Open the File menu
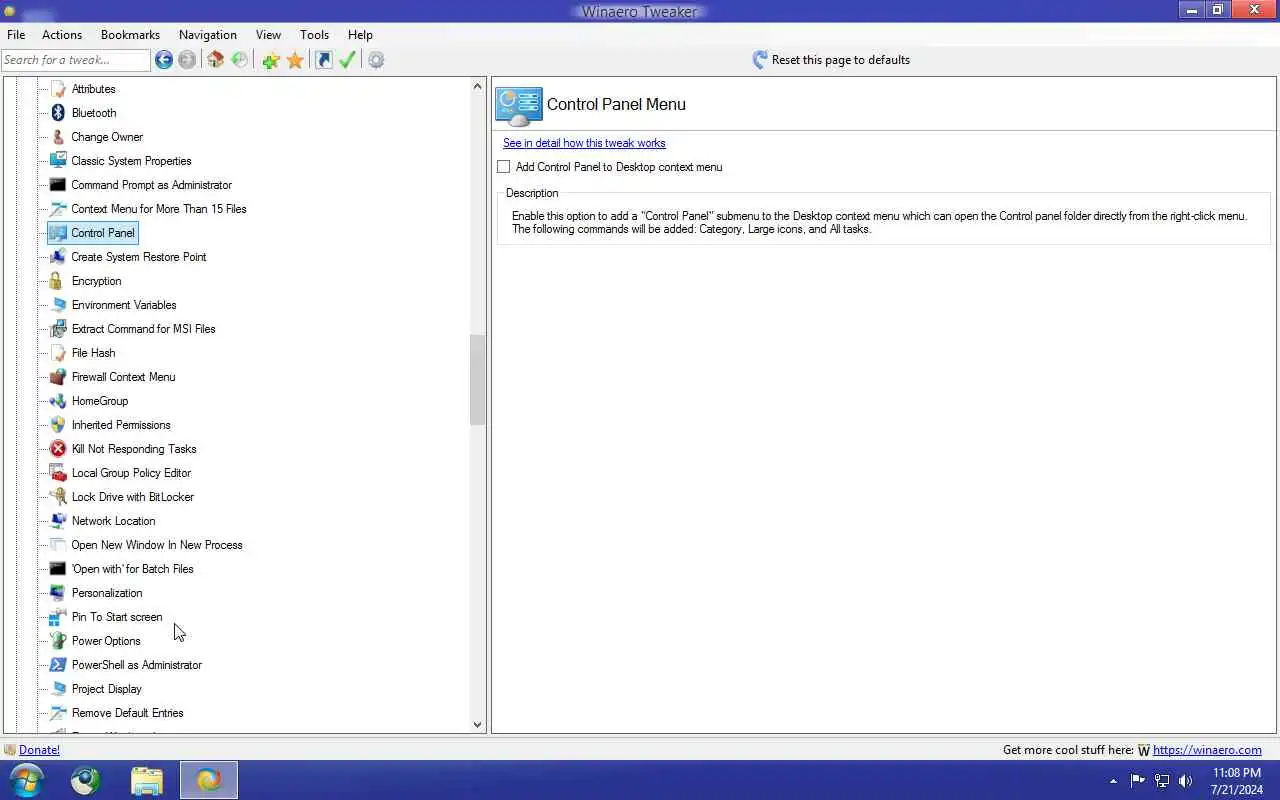The image size is (1280, 800). click(16, 34)
